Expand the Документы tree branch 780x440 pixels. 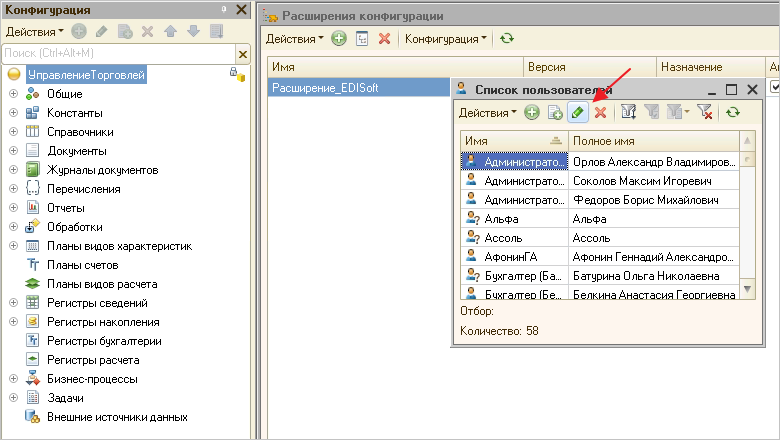pyautogui.click(x=14, y=150)
